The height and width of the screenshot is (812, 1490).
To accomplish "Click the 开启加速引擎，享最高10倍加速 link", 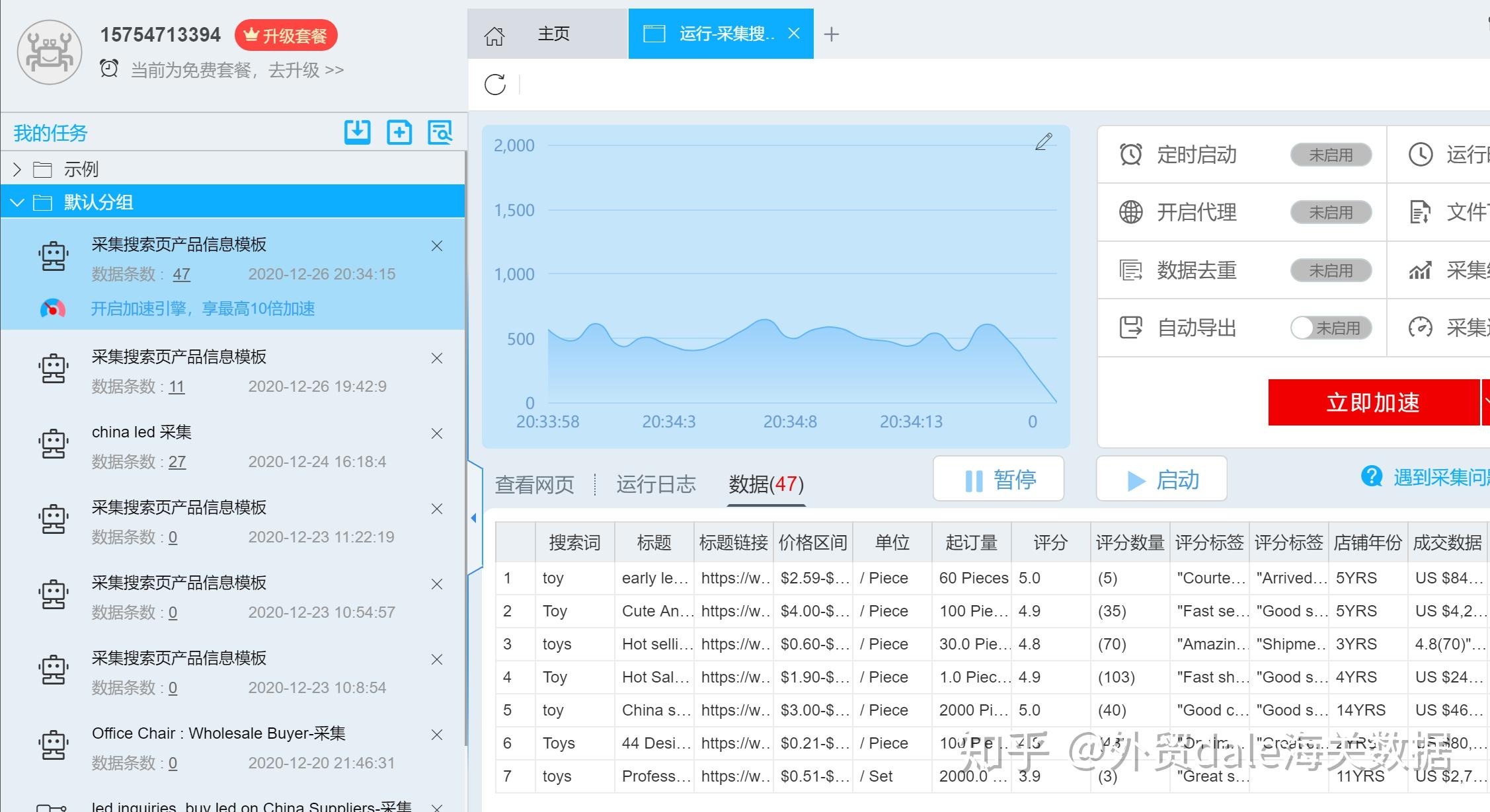I will click(203, 309).
